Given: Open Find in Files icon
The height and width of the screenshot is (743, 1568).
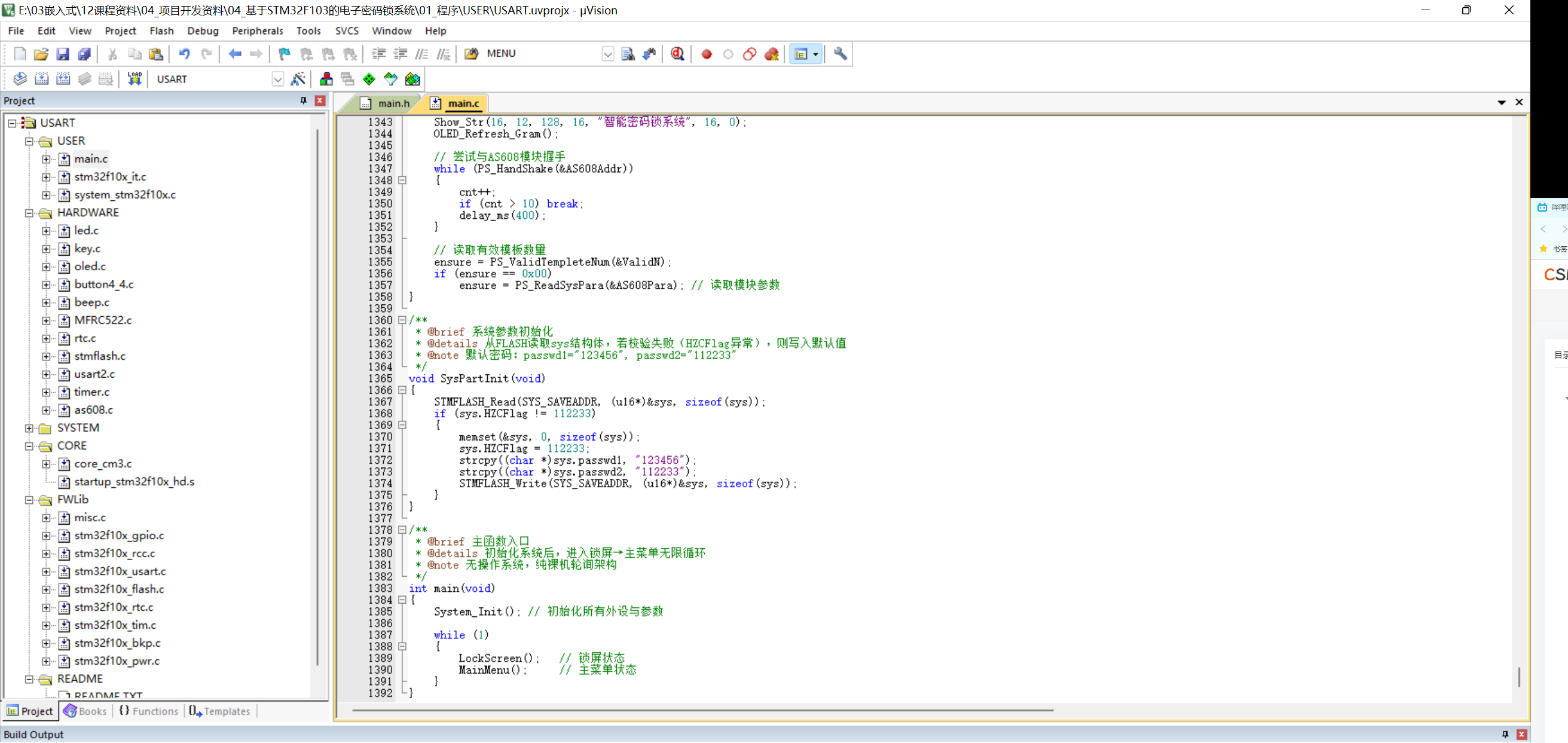Looking at the screenshot, I should 471,54.
